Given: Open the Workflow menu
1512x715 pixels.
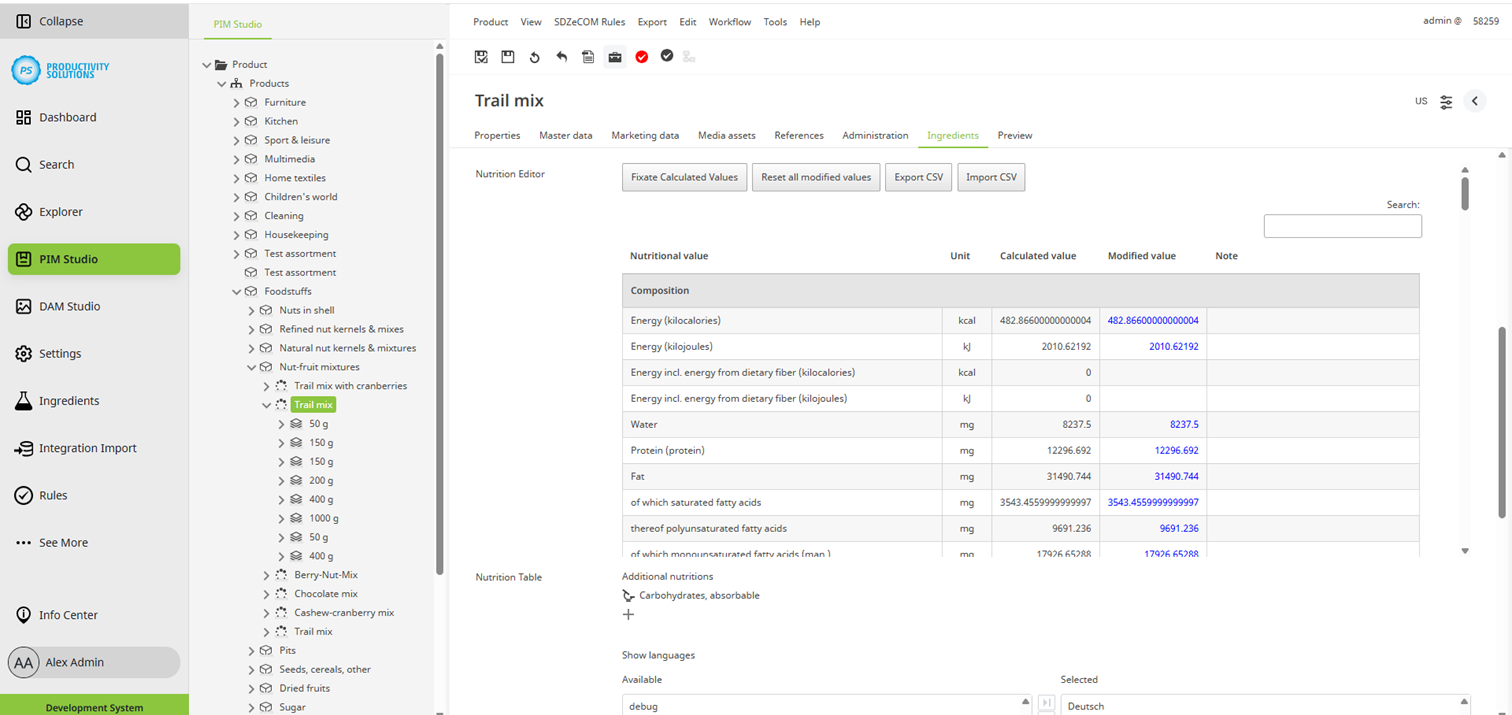Looking at the screenshot, I should (x=730, y=21).
